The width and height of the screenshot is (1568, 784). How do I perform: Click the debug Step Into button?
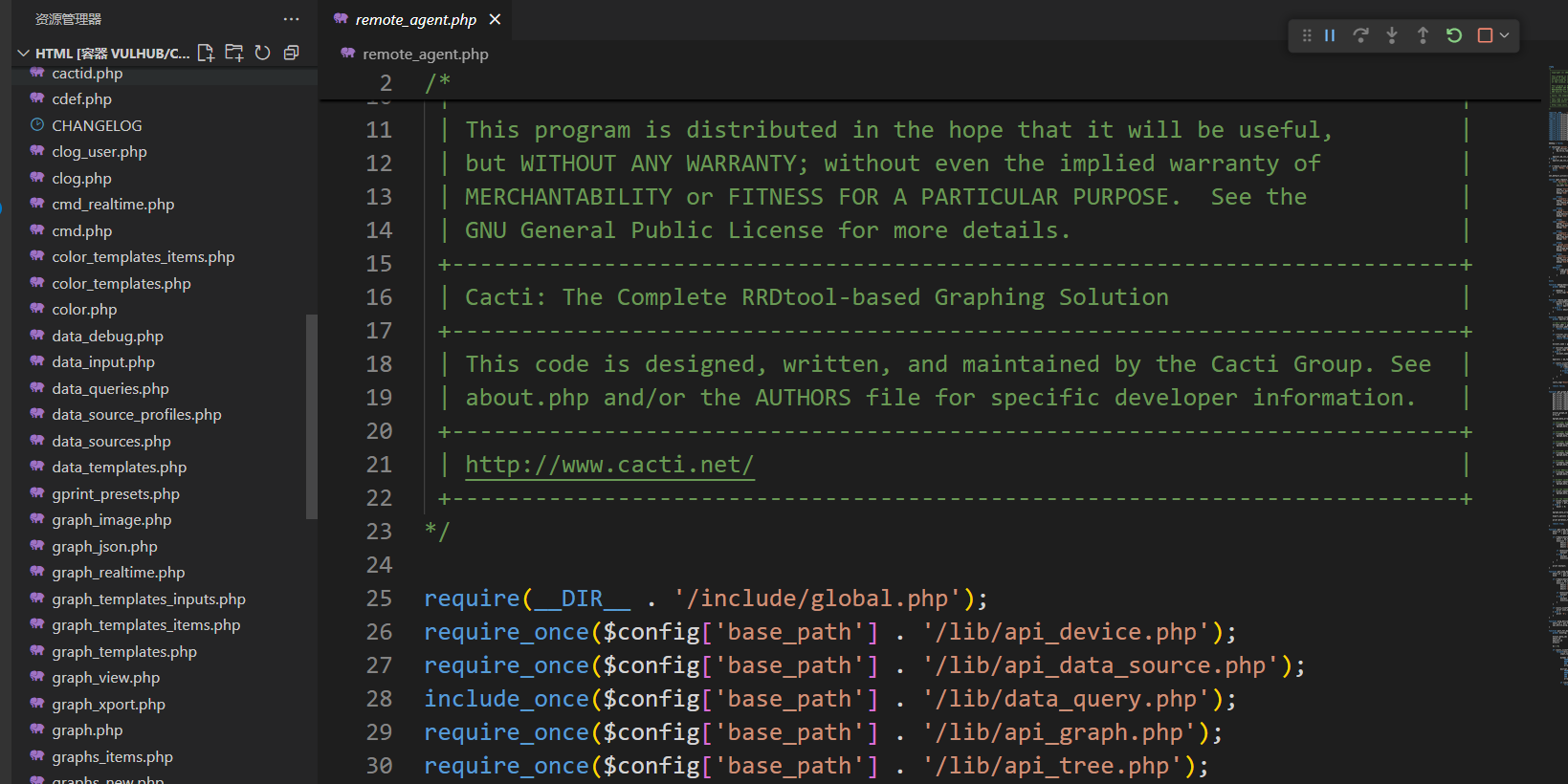(x=1392, y=35)
